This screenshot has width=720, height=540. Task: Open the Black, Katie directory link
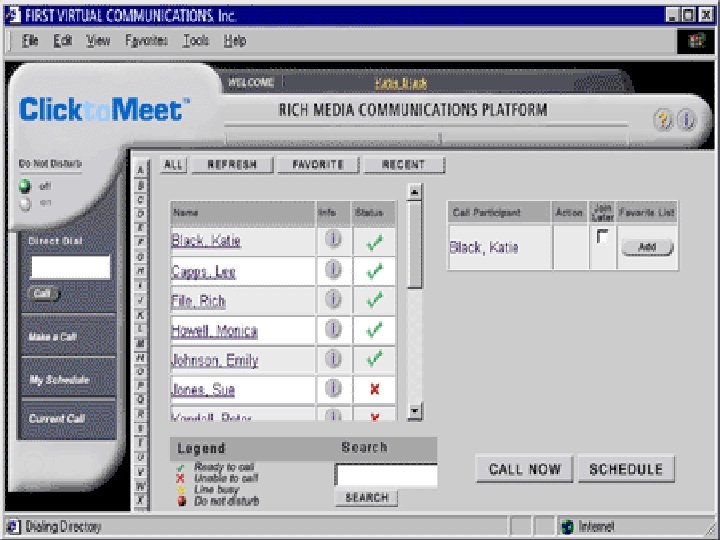206,241
